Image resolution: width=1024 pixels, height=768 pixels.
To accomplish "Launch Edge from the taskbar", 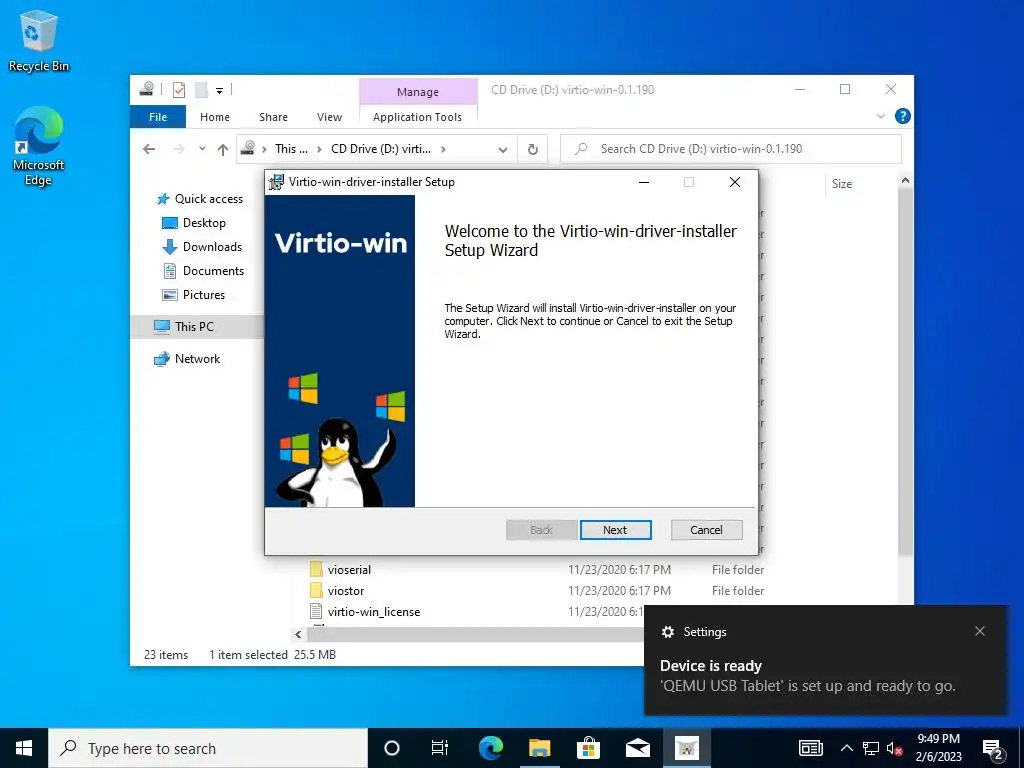I will [491, 748].
